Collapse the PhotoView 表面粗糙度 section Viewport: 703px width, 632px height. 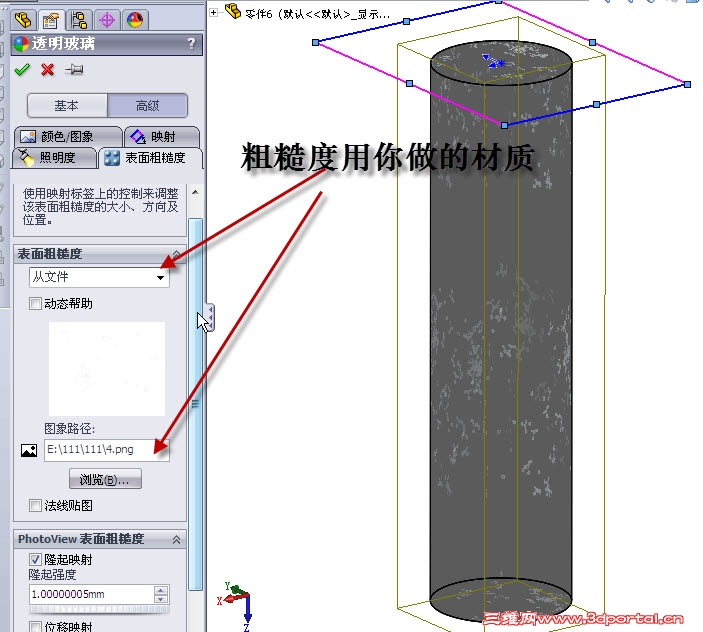coord(176,539)
